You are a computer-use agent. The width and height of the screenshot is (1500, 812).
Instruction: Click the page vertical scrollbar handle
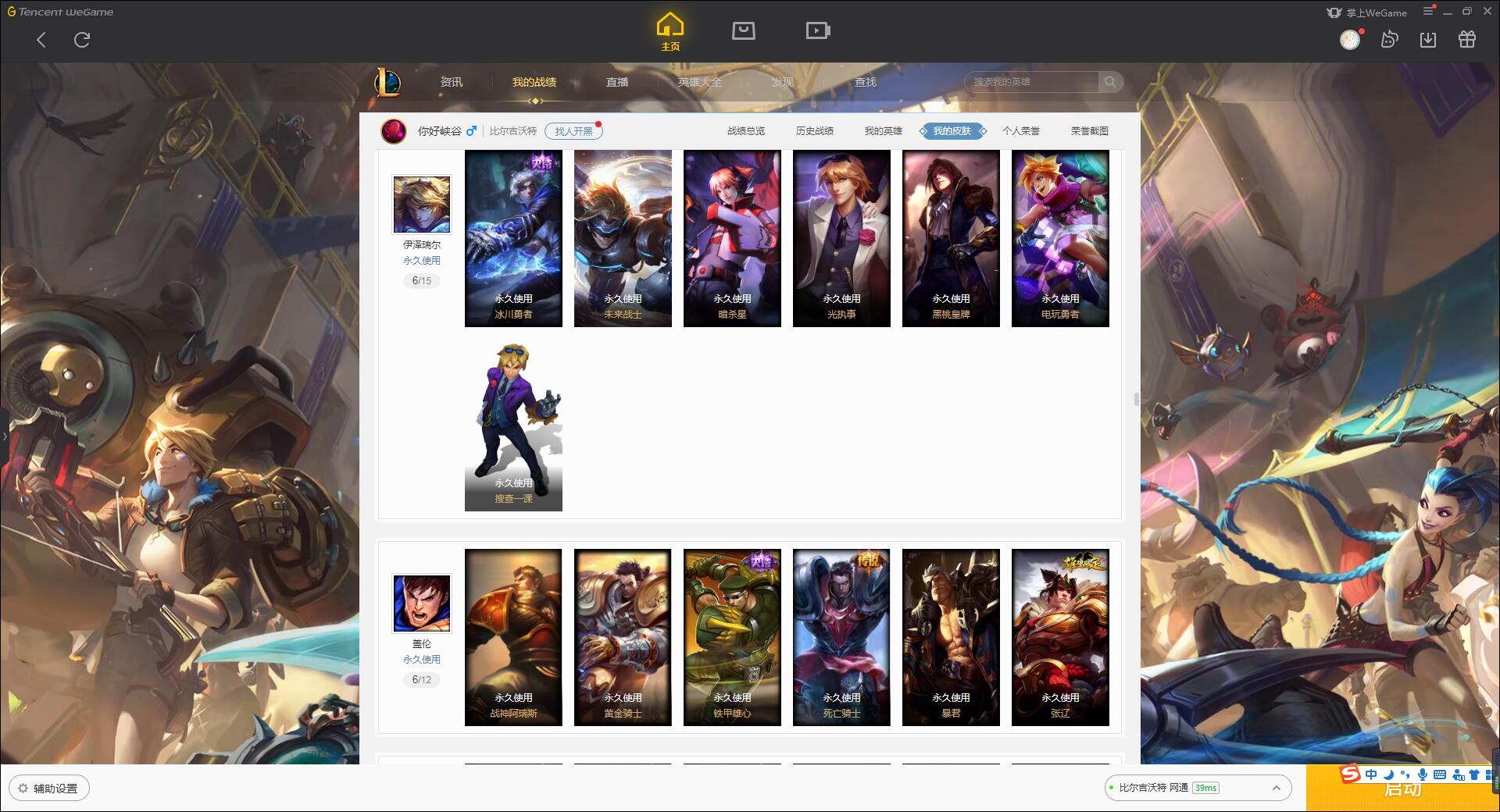[x=1137, y=399]
